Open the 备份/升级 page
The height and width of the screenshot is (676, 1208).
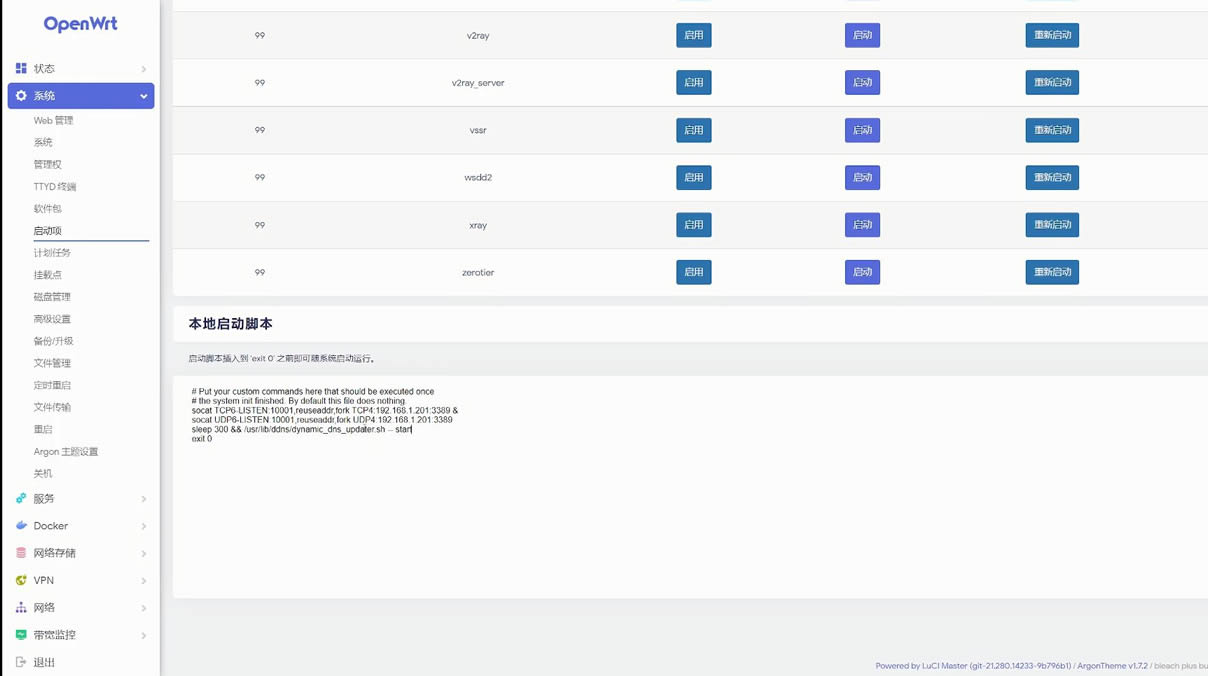click(53, 340)
